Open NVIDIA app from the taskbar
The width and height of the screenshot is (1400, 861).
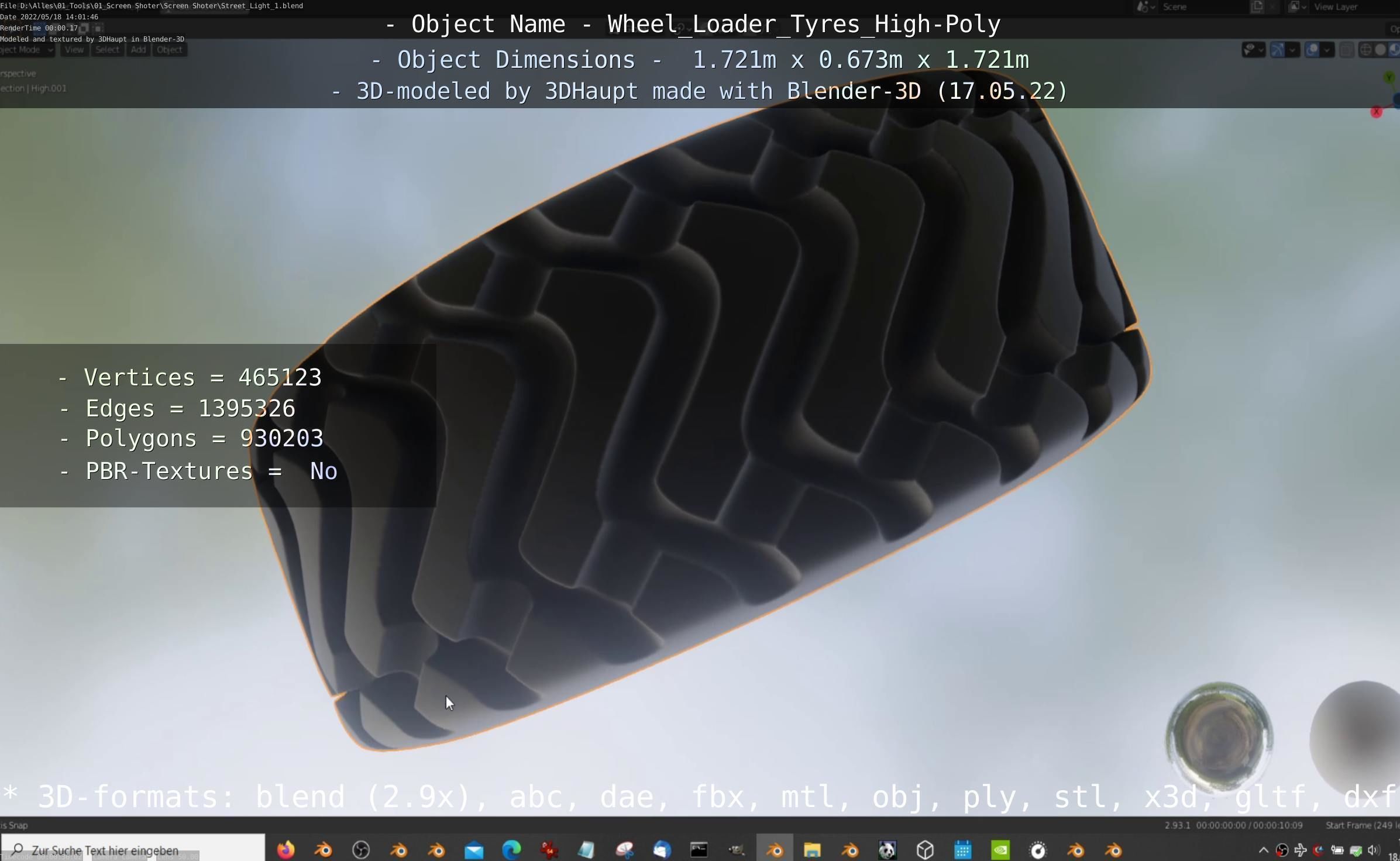1000,849
